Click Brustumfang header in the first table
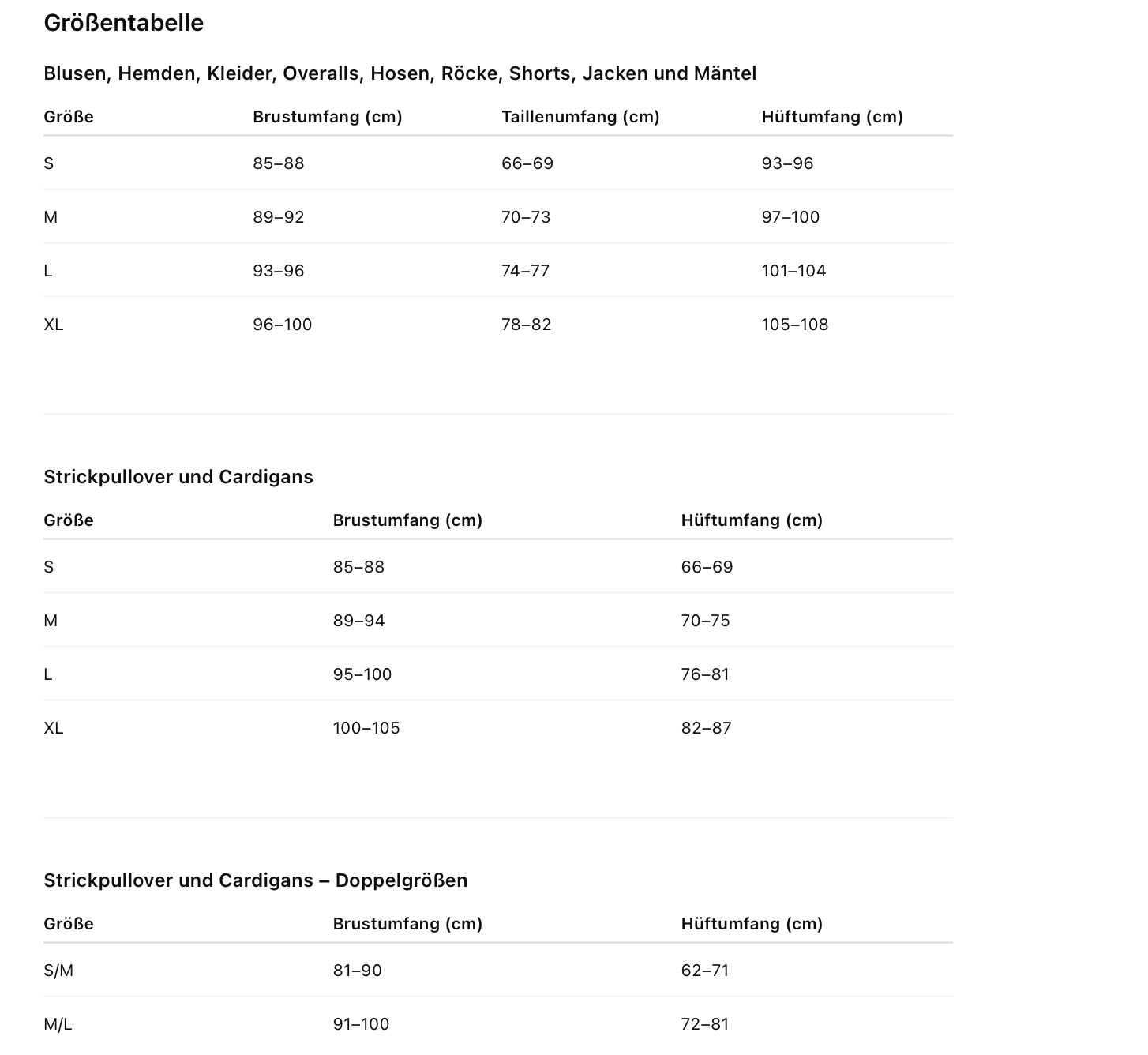Image resolution: width=1148 pixels, height=1055 pixels. pos(327,117)
